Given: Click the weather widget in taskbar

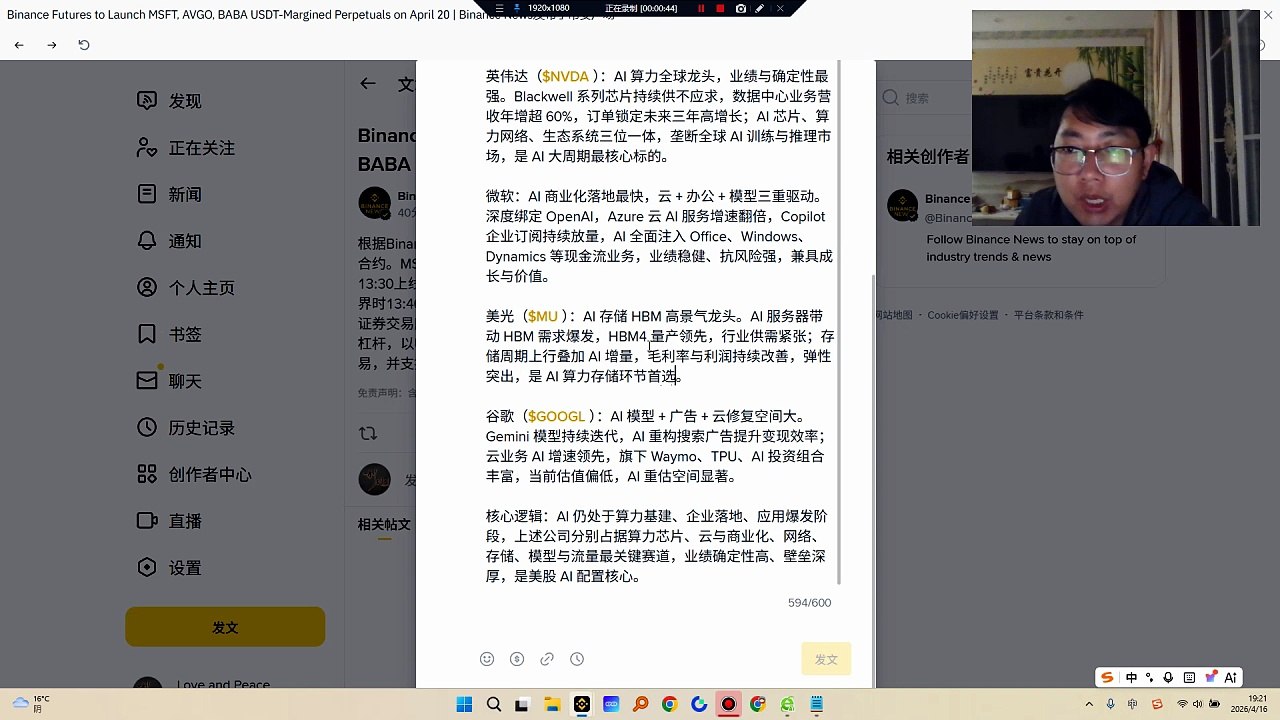Looking at the screenshot, I should click(x=30, y=704).
